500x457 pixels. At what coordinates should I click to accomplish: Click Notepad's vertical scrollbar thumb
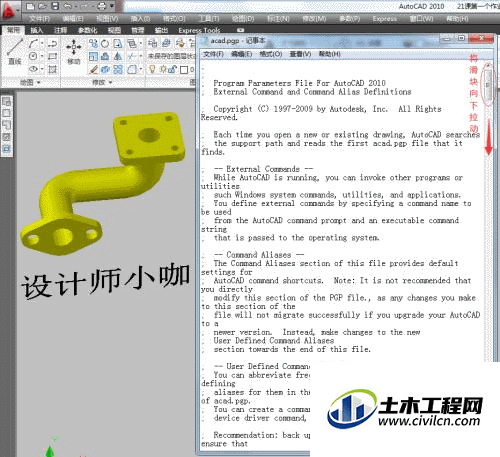pyautogui.click(x=488, y=84)
